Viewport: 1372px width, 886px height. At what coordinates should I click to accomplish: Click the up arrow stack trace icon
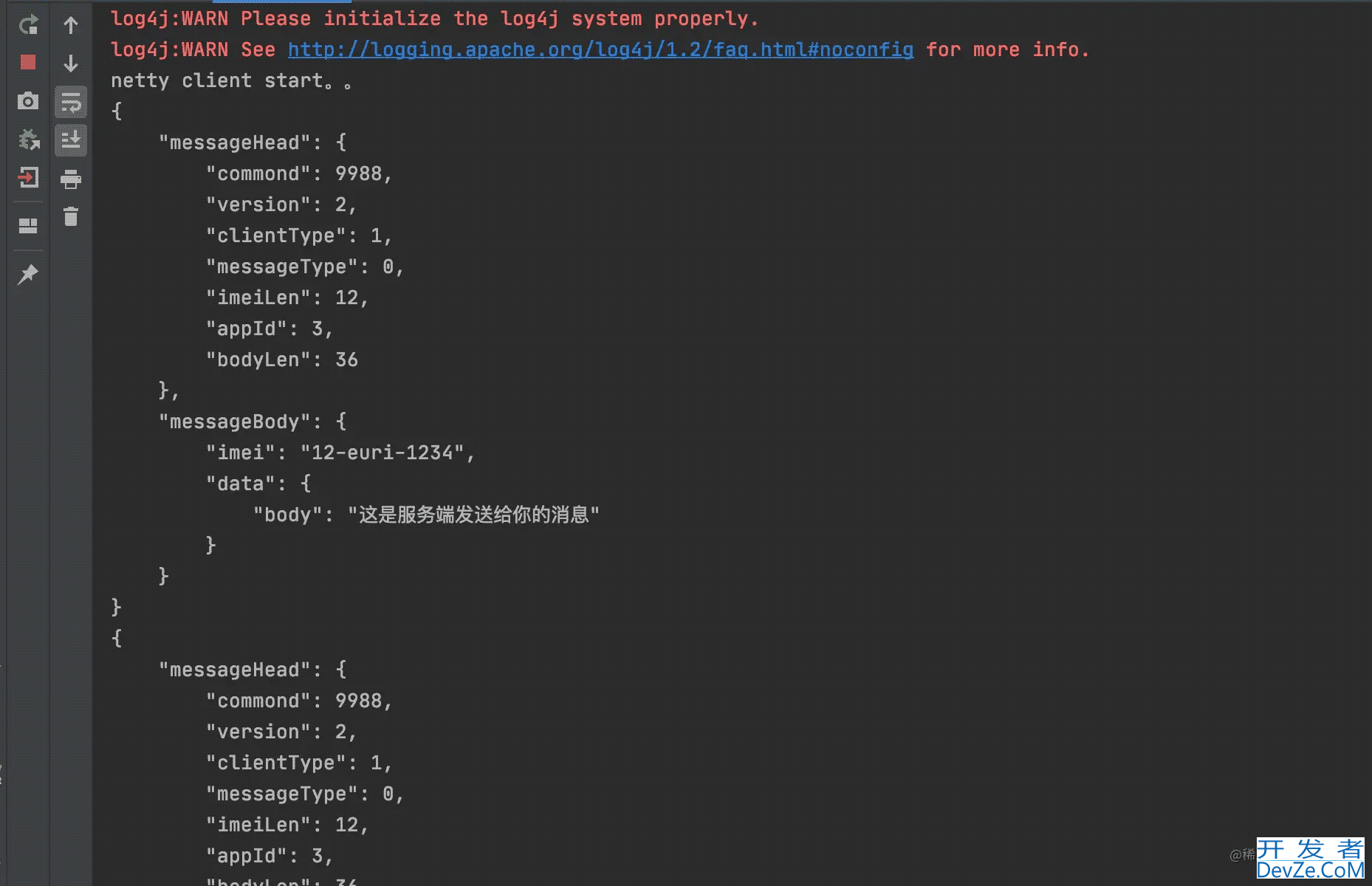pos(71,25)
